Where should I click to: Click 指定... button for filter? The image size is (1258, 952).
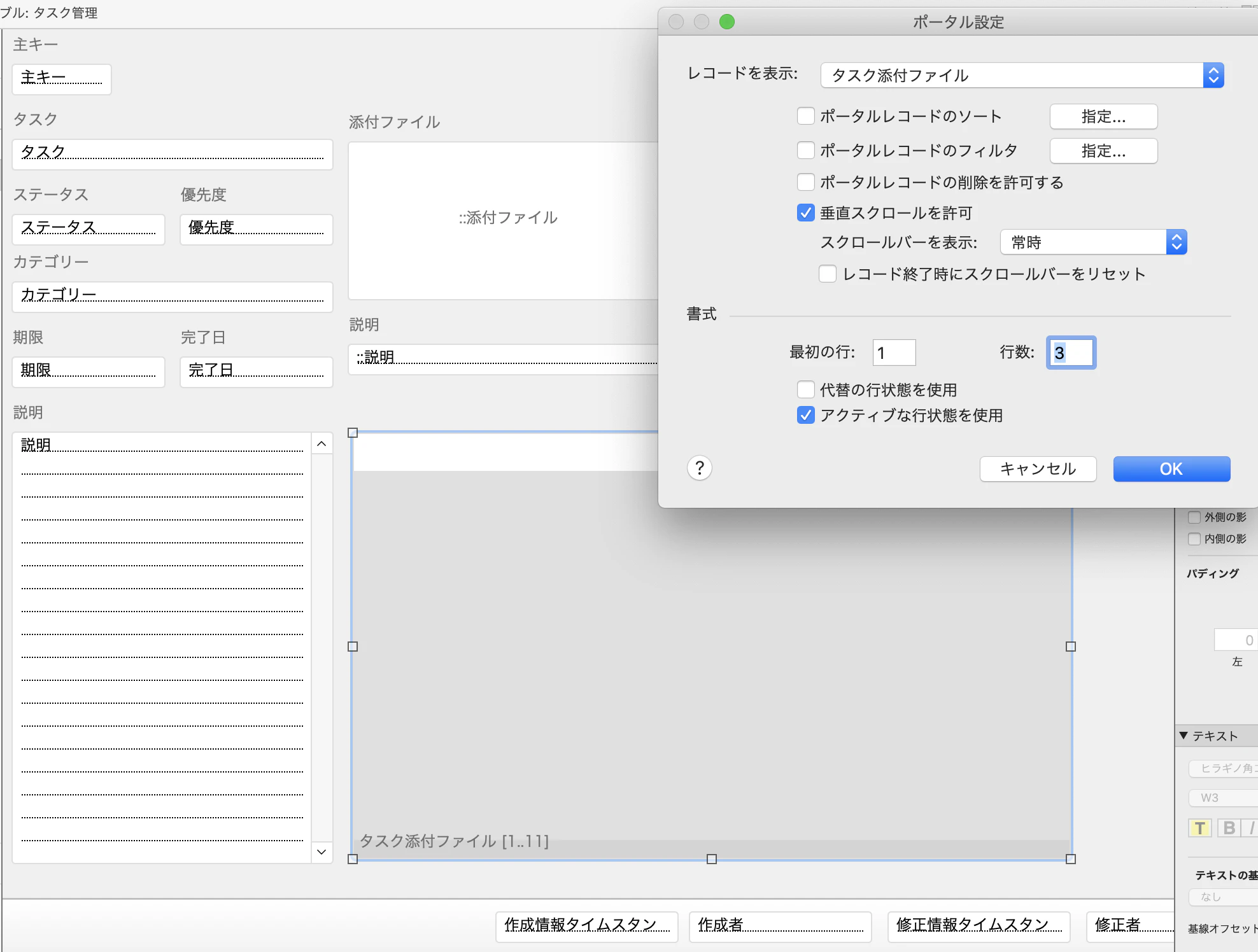[1103, 151]
